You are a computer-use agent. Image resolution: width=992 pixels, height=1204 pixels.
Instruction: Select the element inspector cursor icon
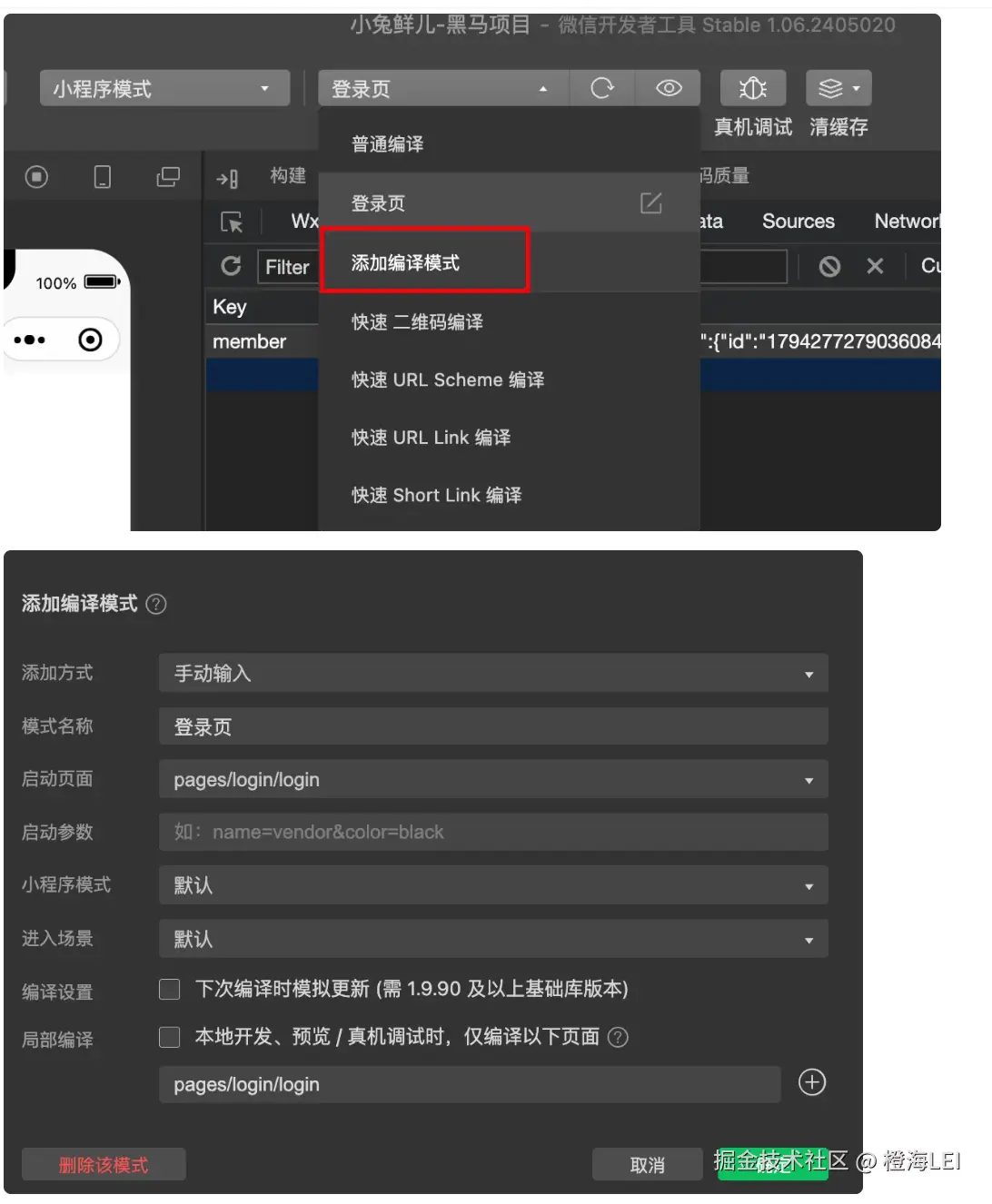233,222
